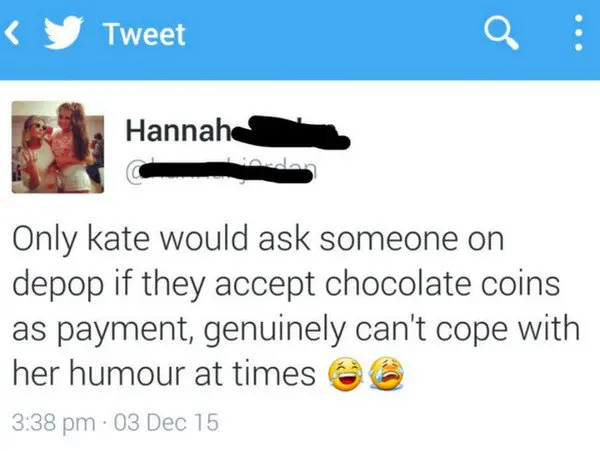This screenshot has height=451, width=600.
Task: Click the word "depop" in the tweet
Action: (58, 285)
